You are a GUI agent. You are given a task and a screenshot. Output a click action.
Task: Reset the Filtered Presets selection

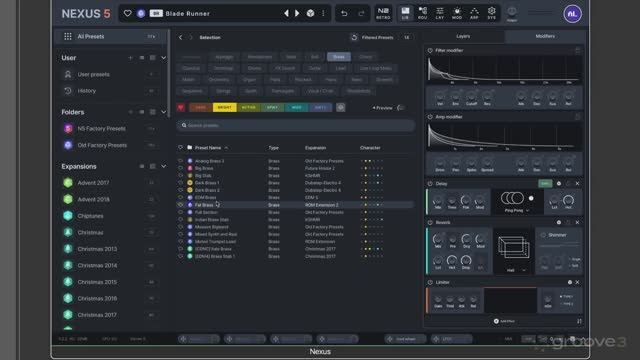coord(354,37)
